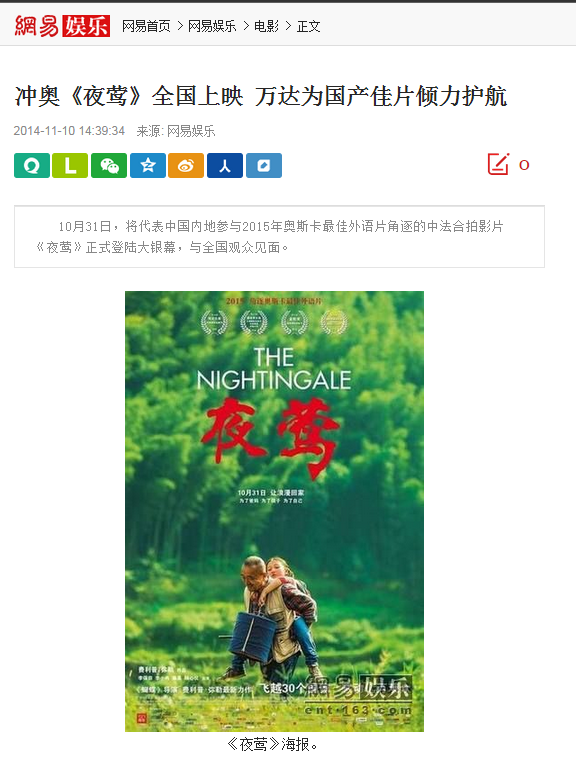Share article to WeChat

tap(109, 165)
